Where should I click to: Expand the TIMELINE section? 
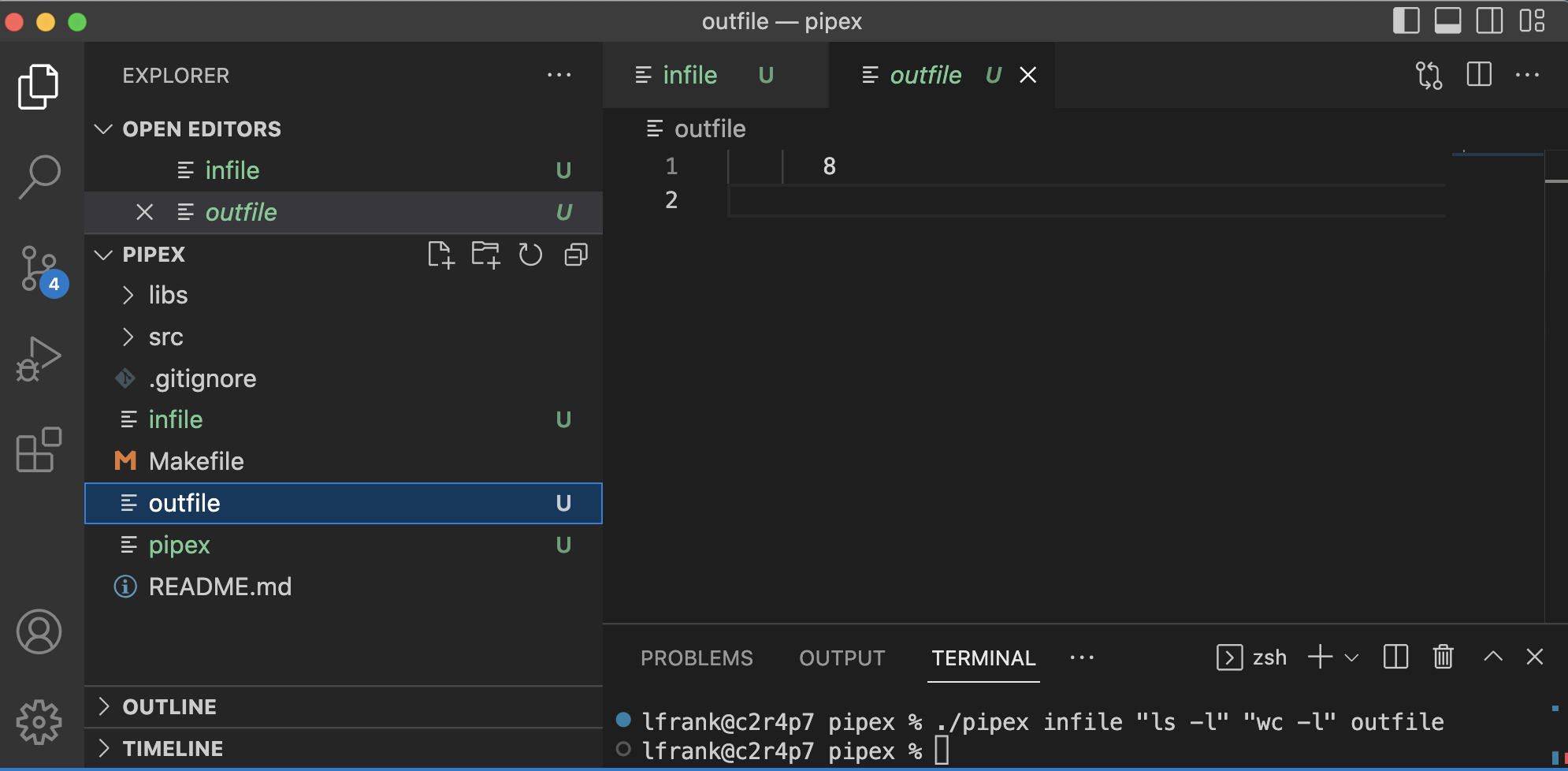[x=344, y=748]
